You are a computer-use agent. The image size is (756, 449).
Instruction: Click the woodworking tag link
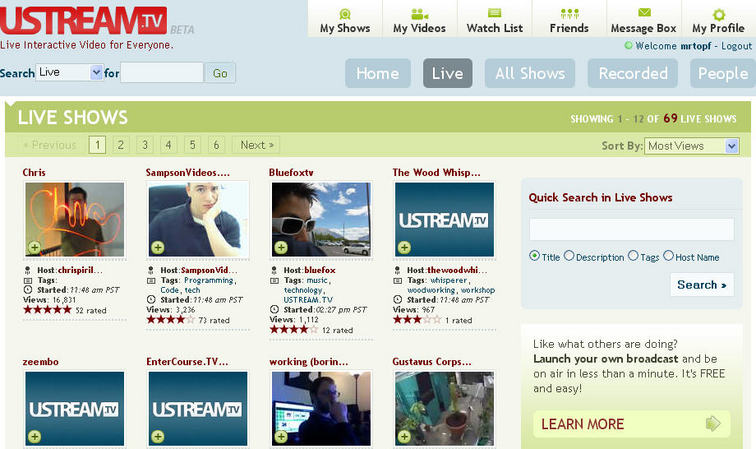point(431,290)
